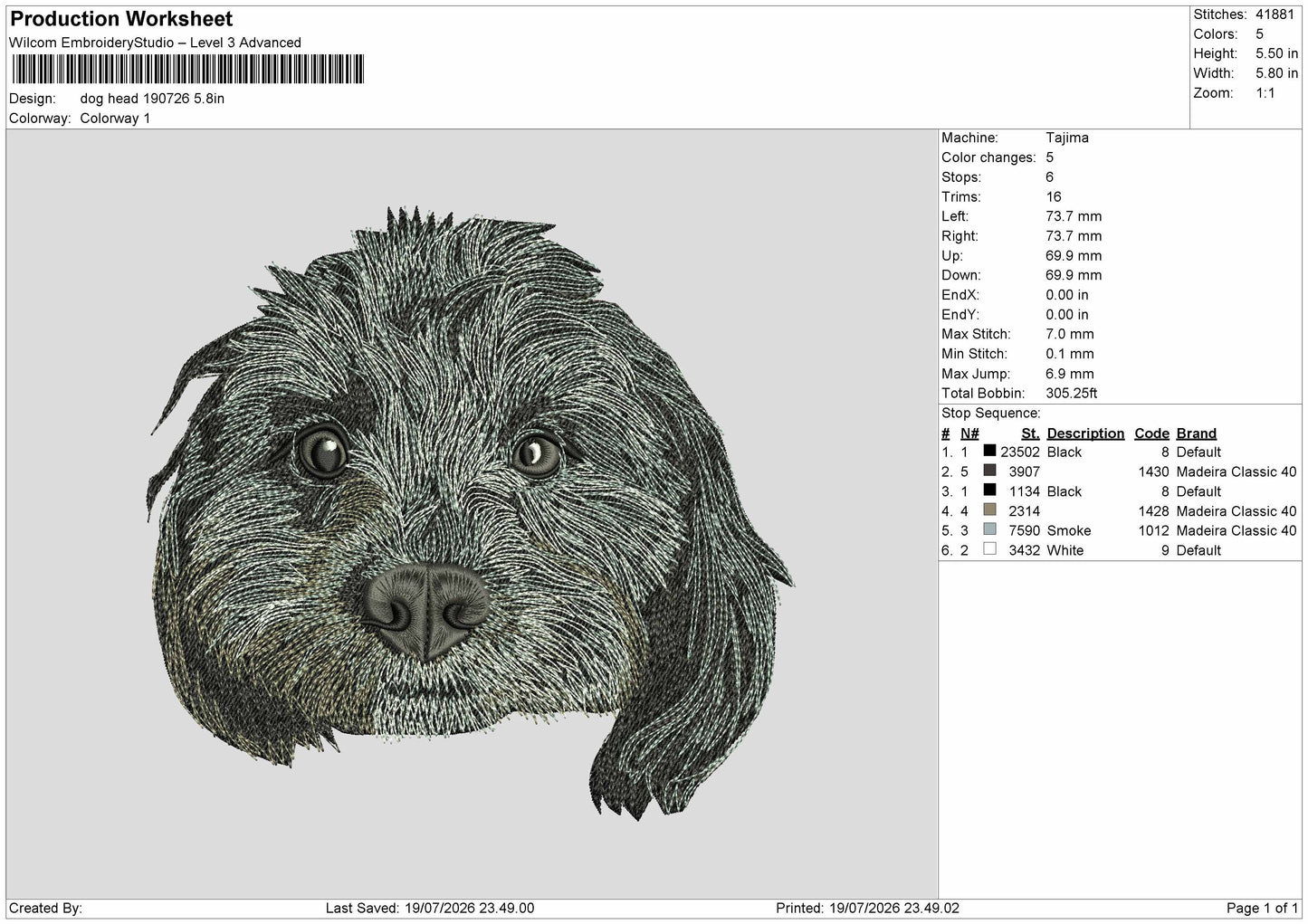The image size is (1308, 924).
Task: Click the stitch count 3907
Action: (1025, 472)
